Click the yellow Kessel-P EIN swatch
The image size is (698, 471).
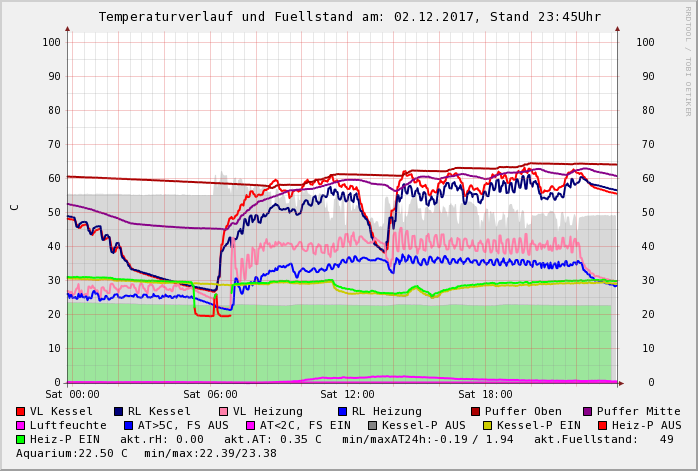[487, 425]
